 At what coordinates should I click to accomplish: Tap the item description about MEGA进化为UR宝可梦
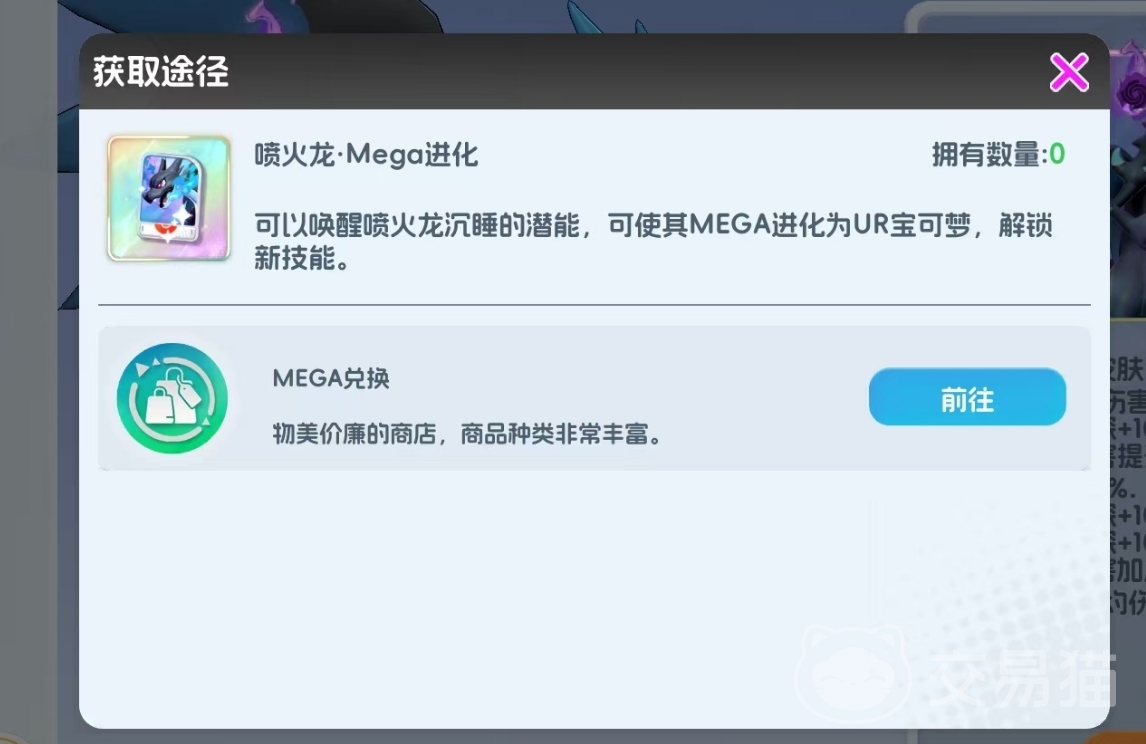[x=653, y=241]
